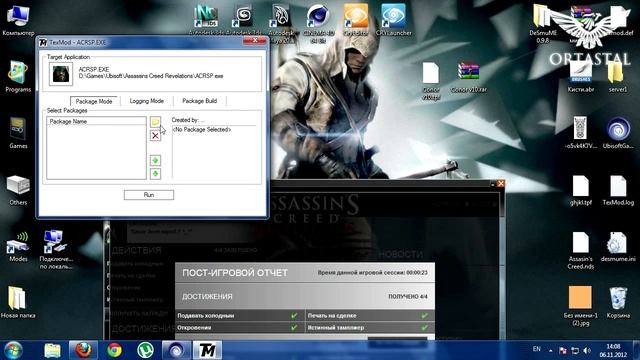Open the Компьютер desktop icon
Viewport: 640px width, 360px height.
tap(18, 20)
